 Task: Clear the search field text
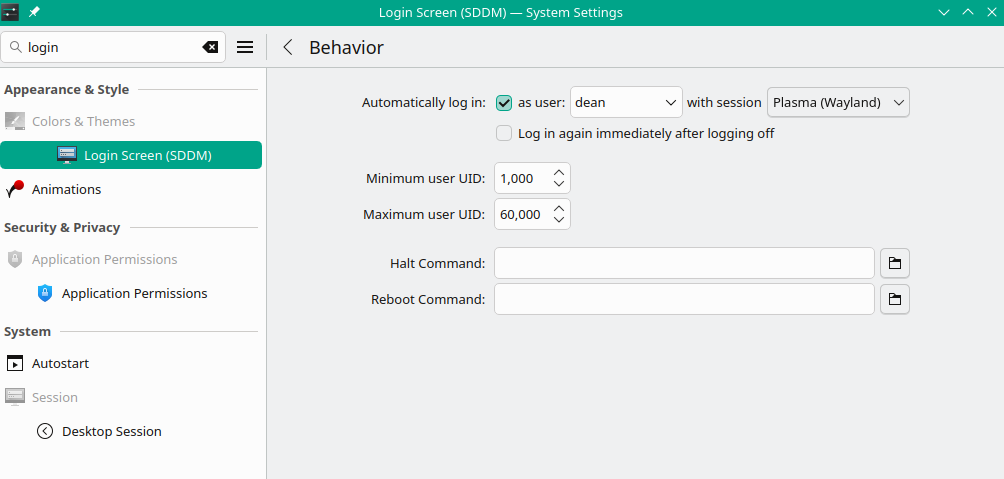(x=210, y=47)
